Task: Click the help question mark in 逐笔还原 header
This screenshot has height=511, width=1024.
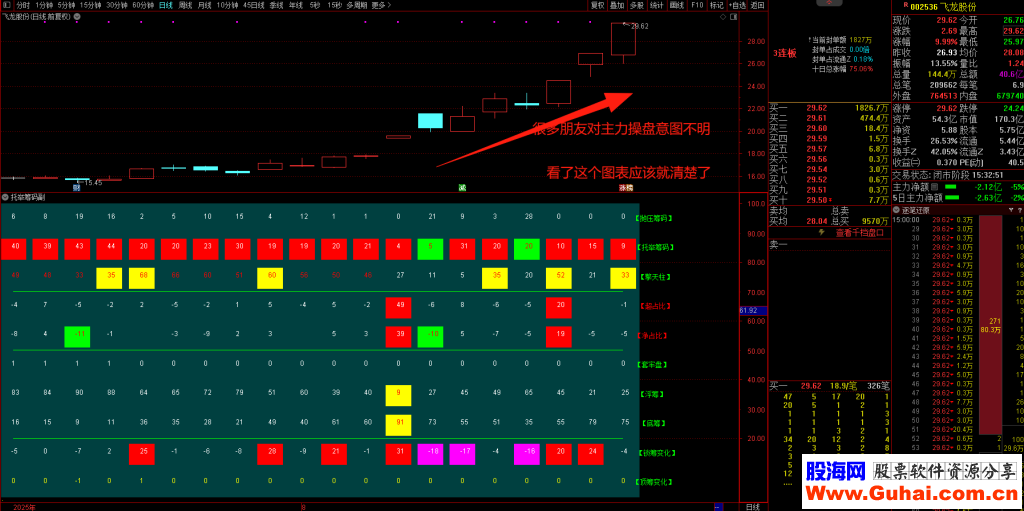Action: [x=1020, y=210]
